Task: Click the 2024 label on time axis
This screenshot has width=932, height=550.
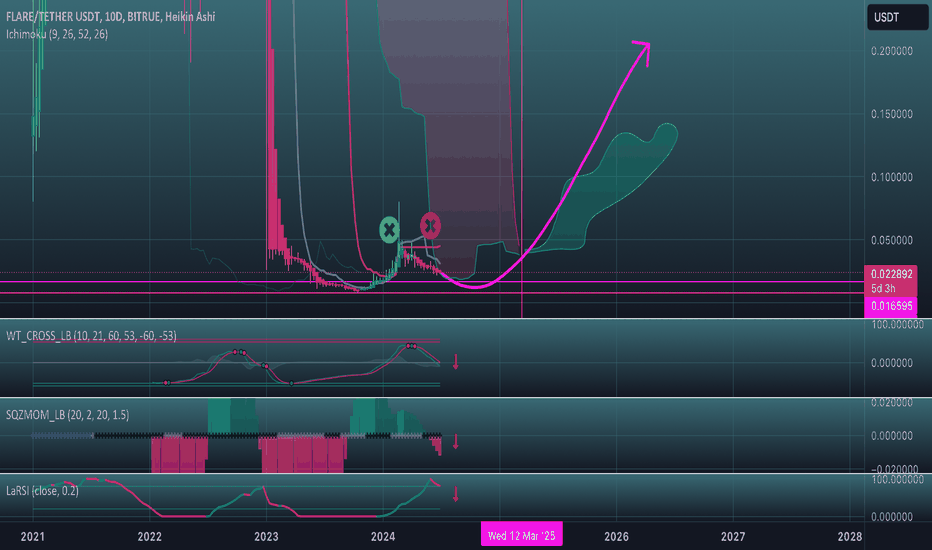Action: coord(383,536)
